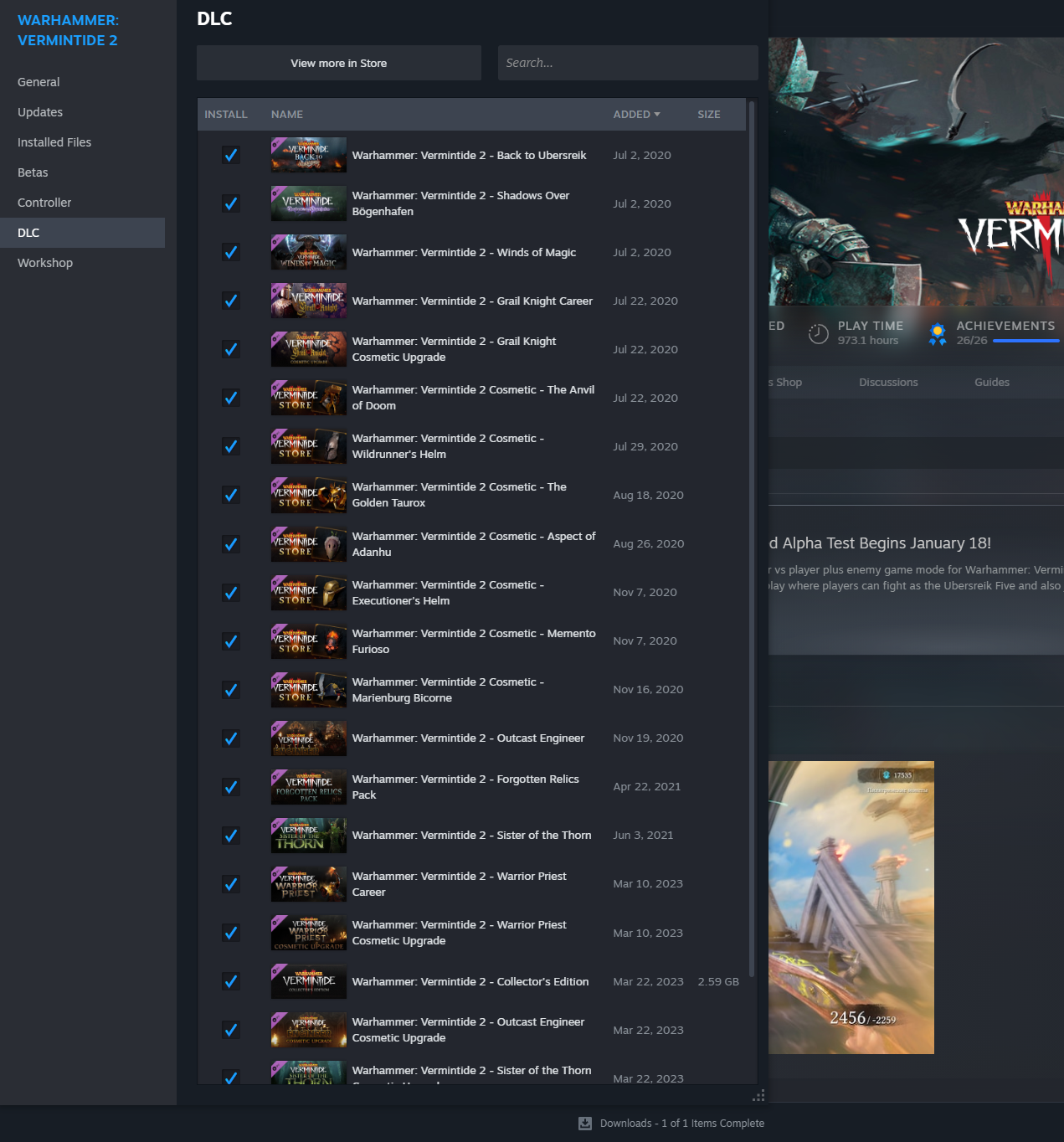This screenshot has width=1064, height=1142.
Task: Click the Winds of Magic DLC thumbnail
Action: [308, 252]
